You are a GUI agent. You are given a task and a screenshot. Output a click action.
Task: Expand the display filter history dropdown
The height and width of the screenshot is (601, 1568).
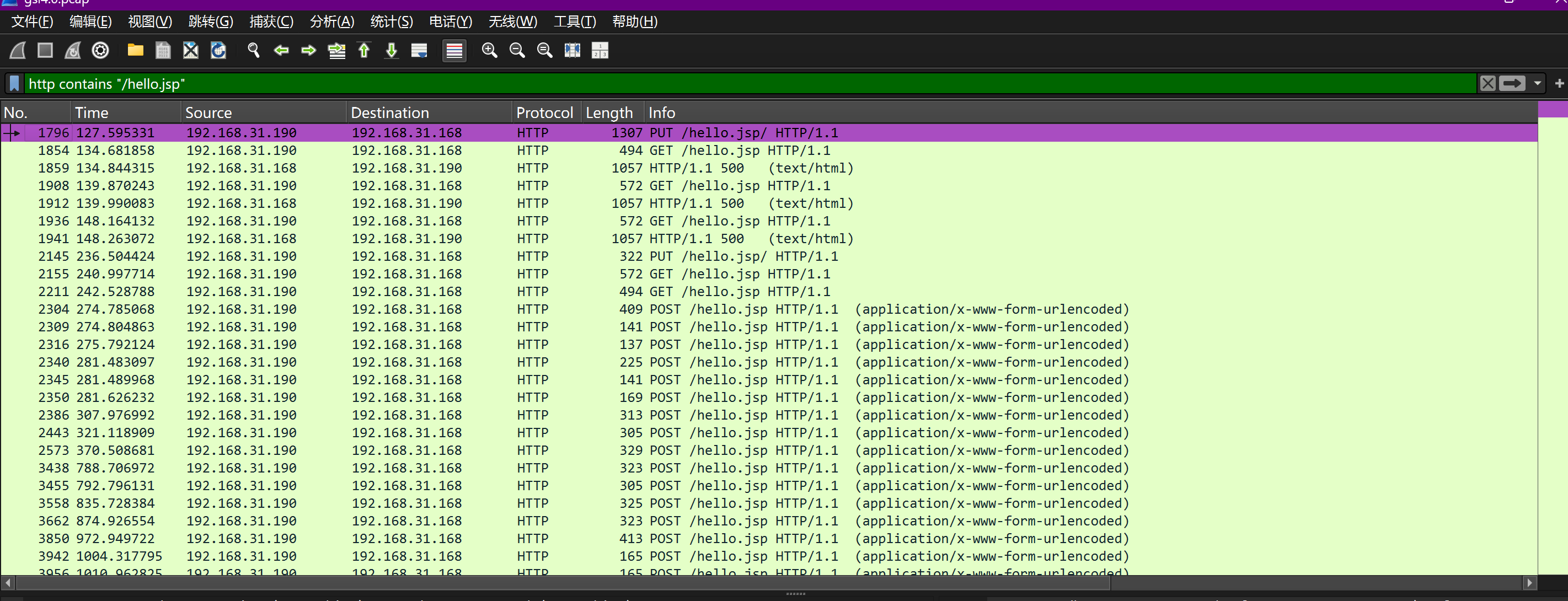(1537, 83)
